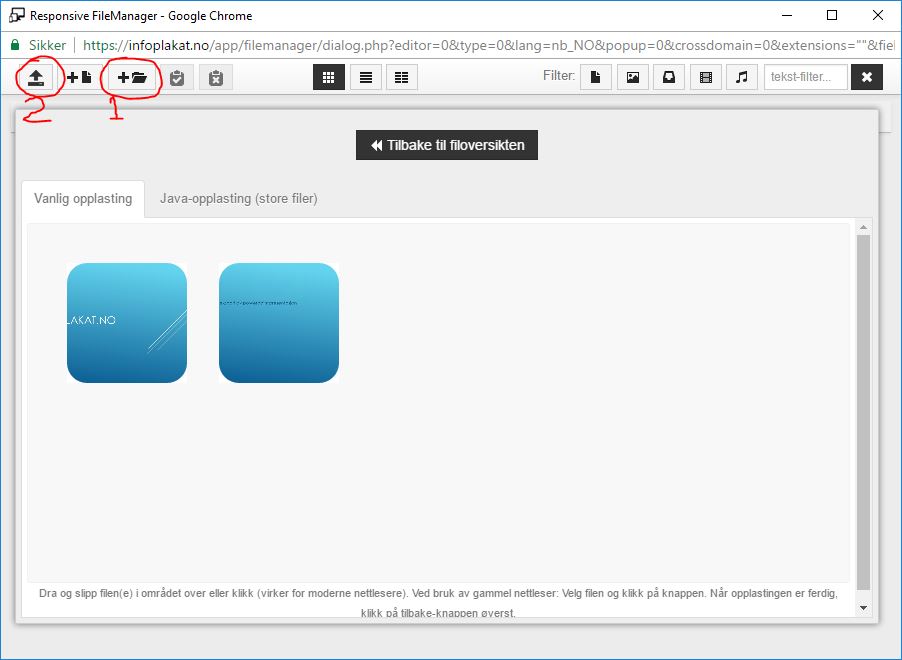This screenshot has height=660, width=902.
Task: Filter by archive files
Action: pyautogui.click(x=669, y=77)
